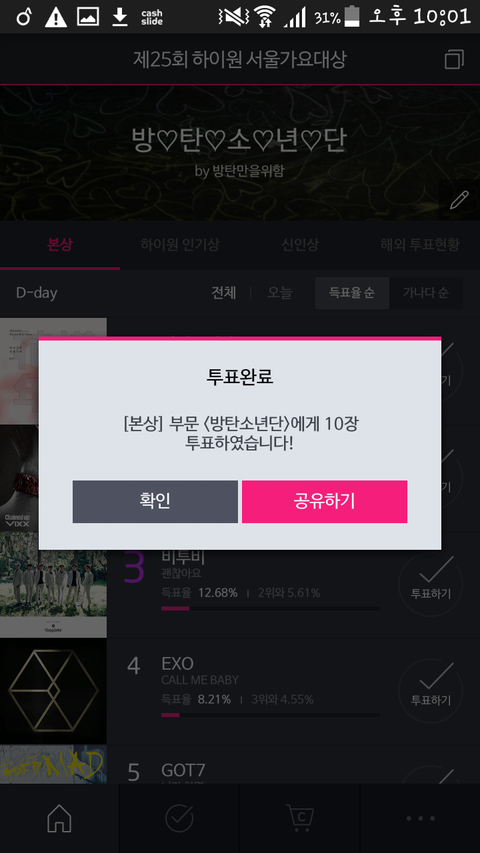The height and width of the screenshot is (853, 480).
Task: Switch to the 하이원 인기상 tab
Action: click(x=180, y=245)
